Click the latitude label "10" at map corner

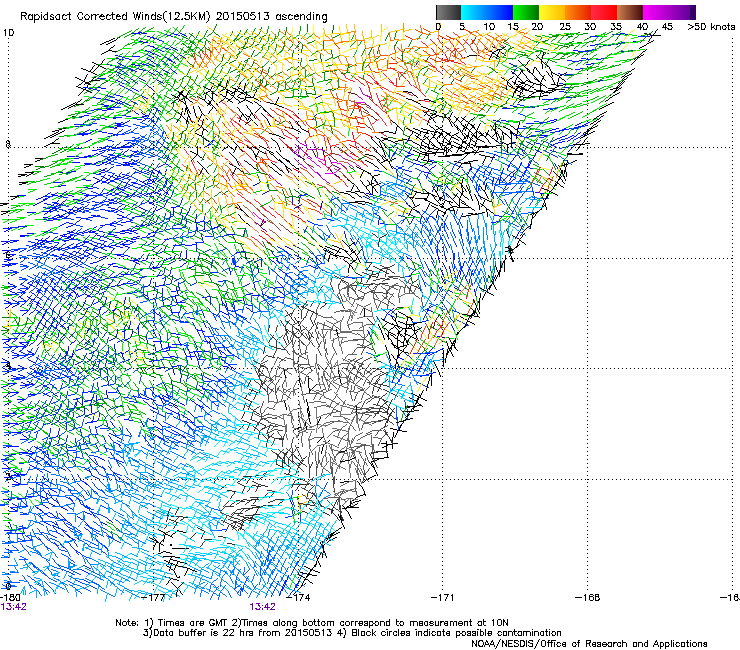click(8, 33)
